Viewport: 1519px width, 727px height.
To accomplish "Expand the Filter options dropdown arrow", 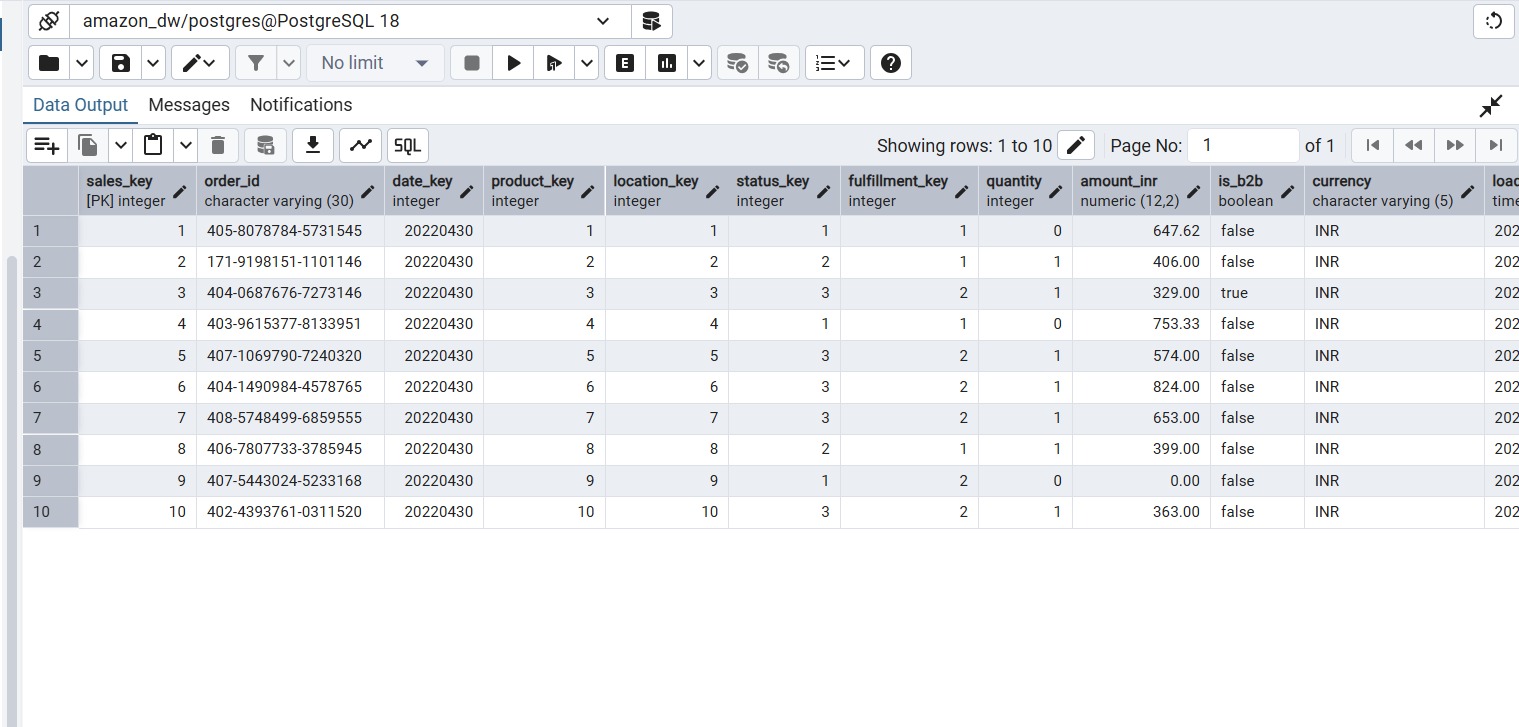I will 289,63.
